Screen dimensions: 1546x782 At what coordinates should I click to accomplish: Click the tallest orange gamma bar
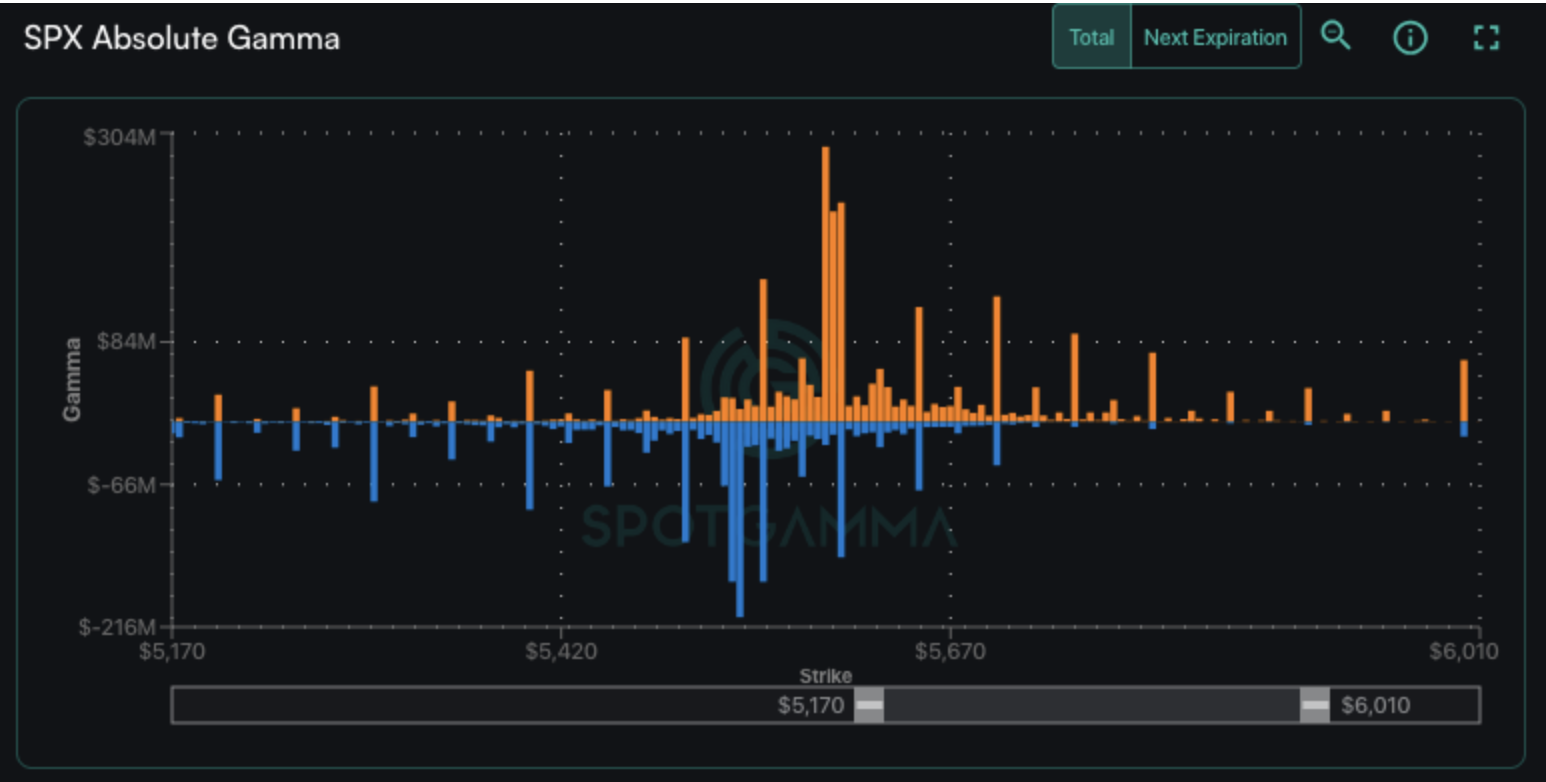pyautogui.click(x=826, y=284)
